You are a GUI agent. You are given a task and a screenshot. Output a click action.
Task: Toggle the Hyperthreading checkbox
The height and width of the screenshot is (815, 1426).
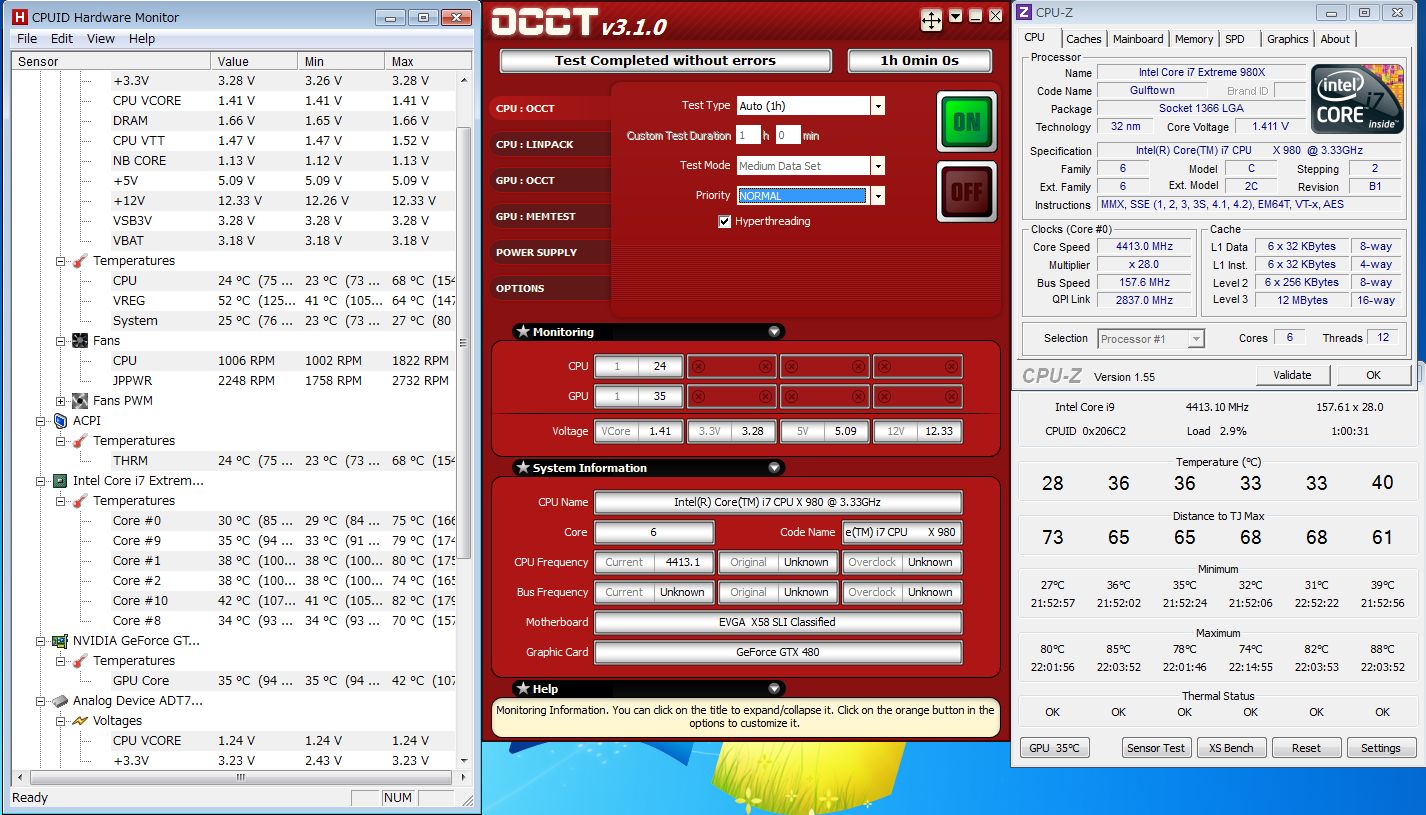pos(724,222)
